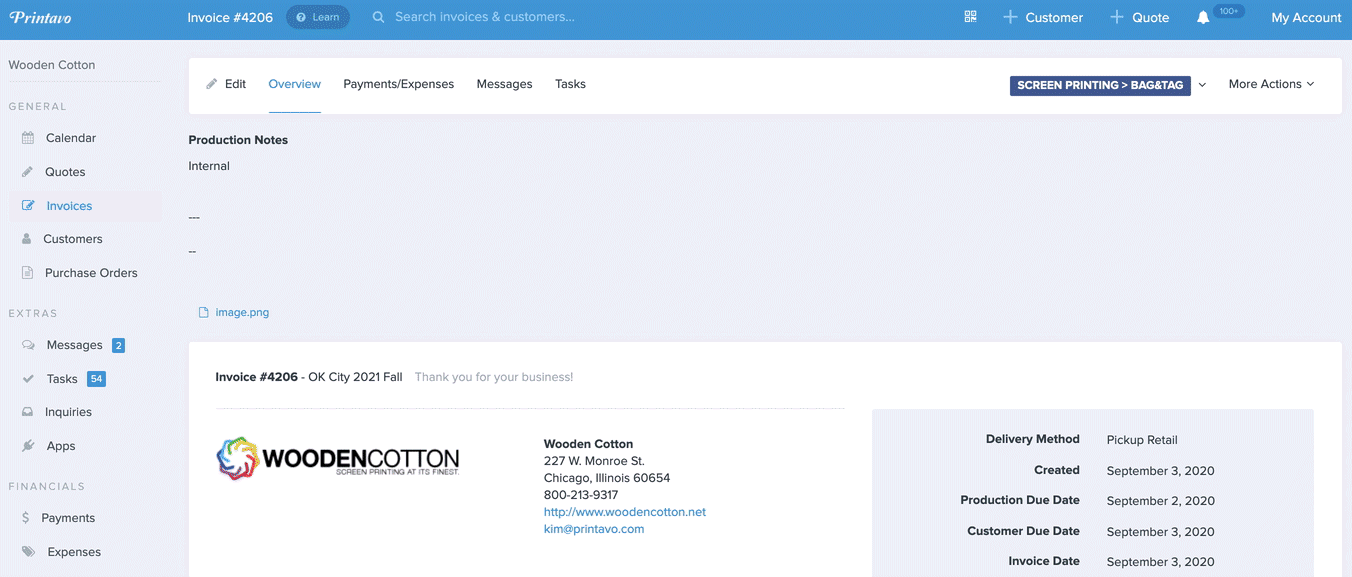Click the tasks count badge 54
1352x577 pixels.
96,379
